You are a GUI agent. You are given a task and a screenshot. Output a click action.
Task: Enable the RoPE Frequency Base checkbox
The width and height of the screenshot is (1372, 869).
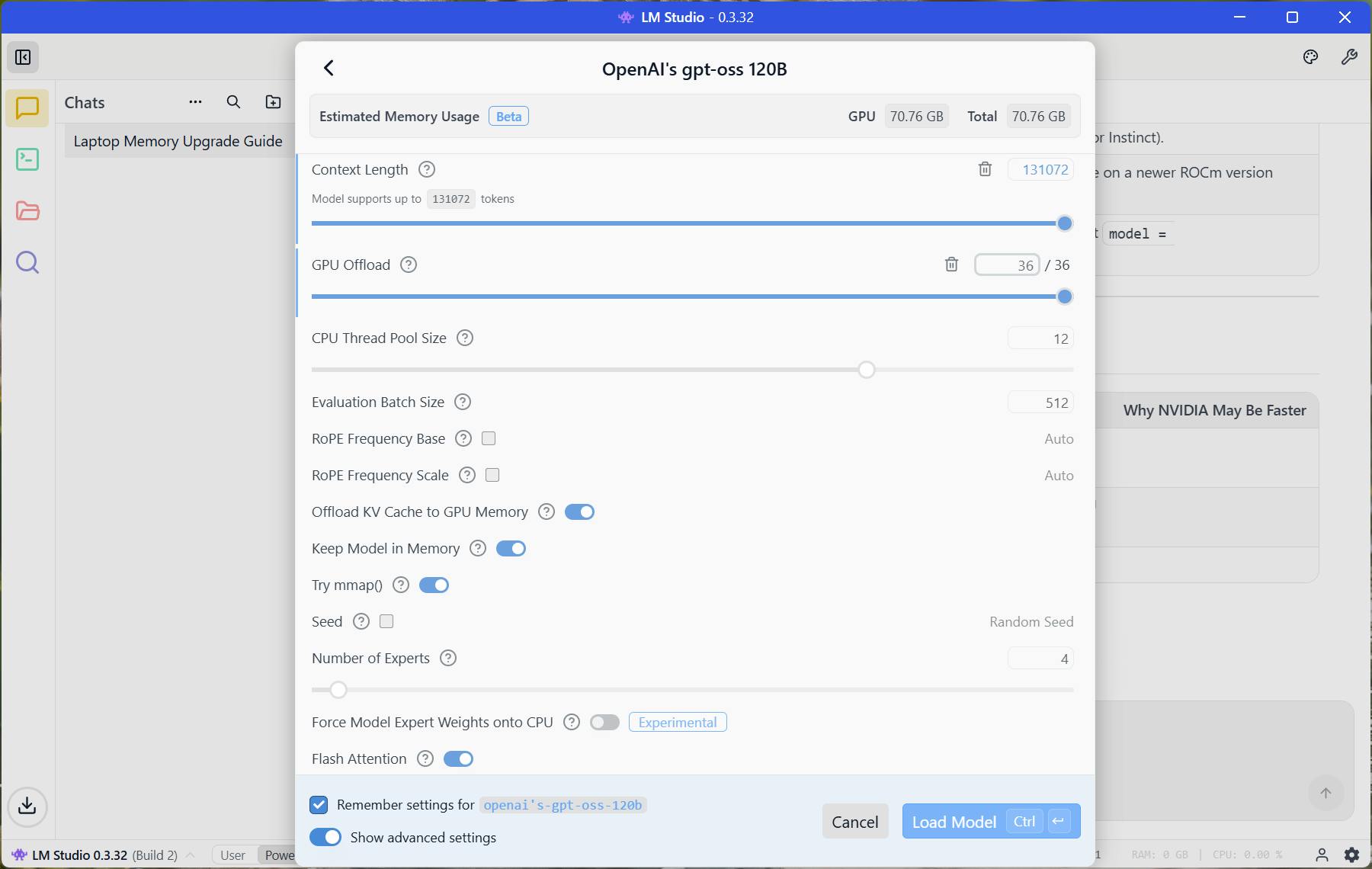point(489,438)
